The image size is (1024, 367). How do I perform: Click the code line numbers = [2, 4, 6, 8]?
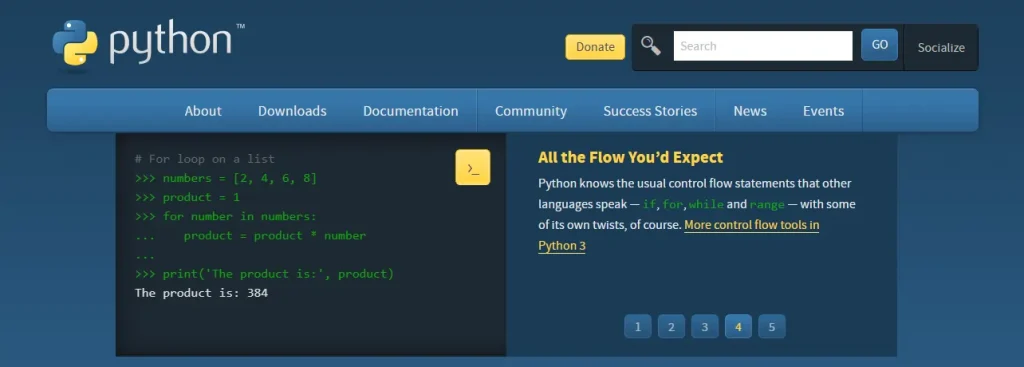point(226,178)
